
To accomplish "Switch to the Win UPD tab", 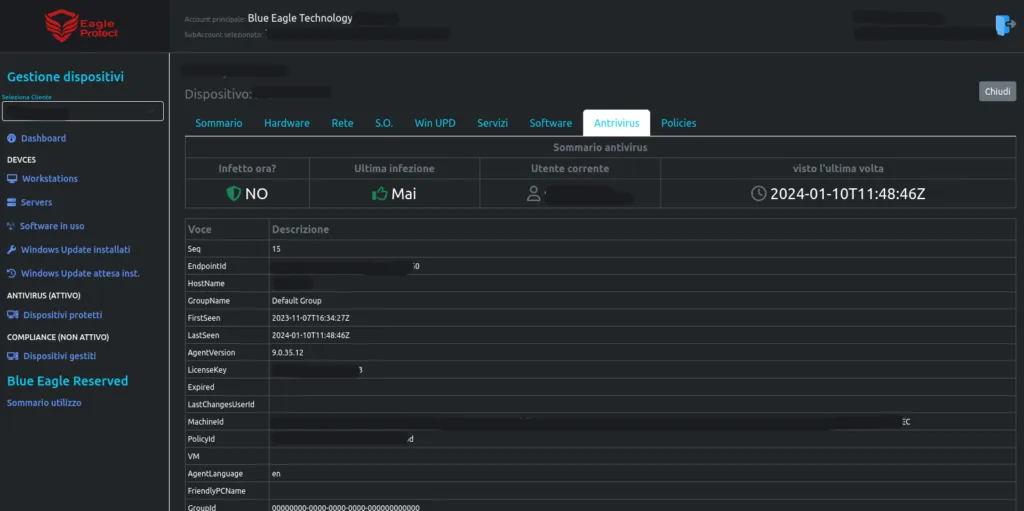I will (x=435, y=123).
